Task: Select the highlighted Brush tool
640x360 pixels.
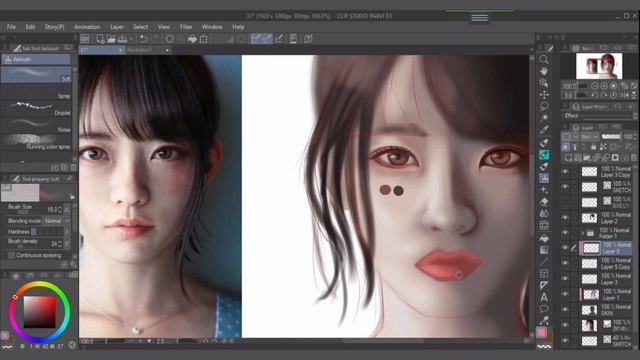Action: (x=544, y=155)
